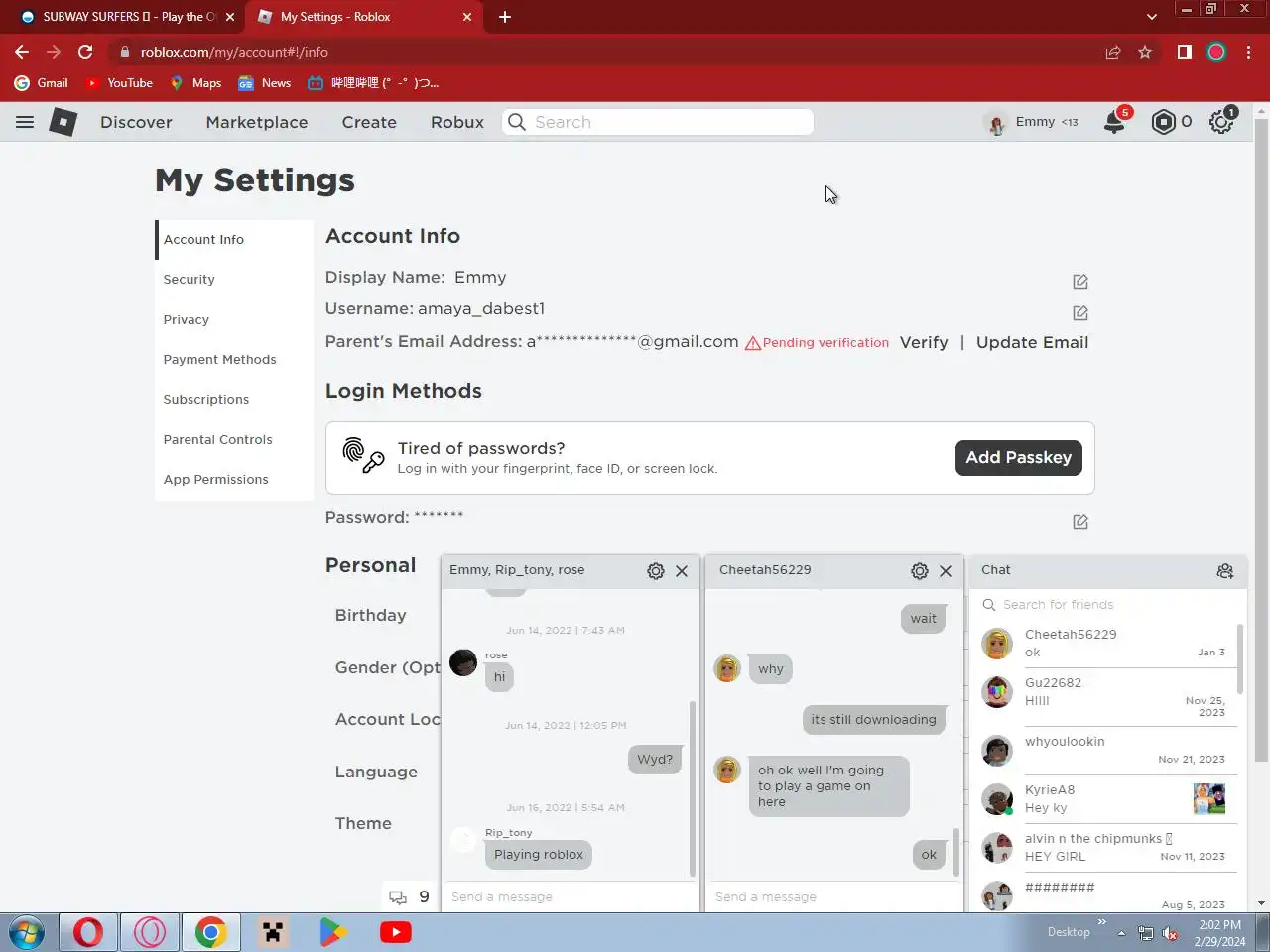Click the create chat group icon
Screen dimensions: 1270x952
coord(1225,570)
